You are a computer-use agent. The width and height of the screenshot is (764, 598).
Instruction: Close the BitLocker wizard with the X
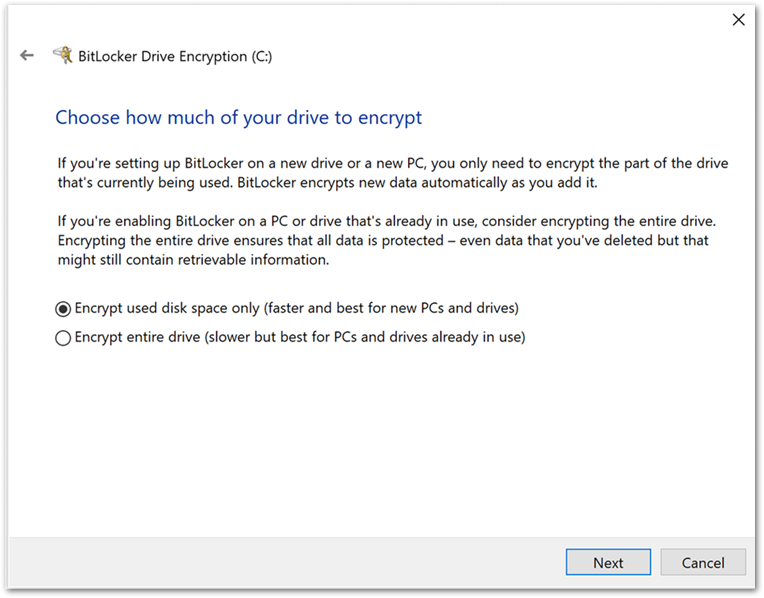(739, 20)
